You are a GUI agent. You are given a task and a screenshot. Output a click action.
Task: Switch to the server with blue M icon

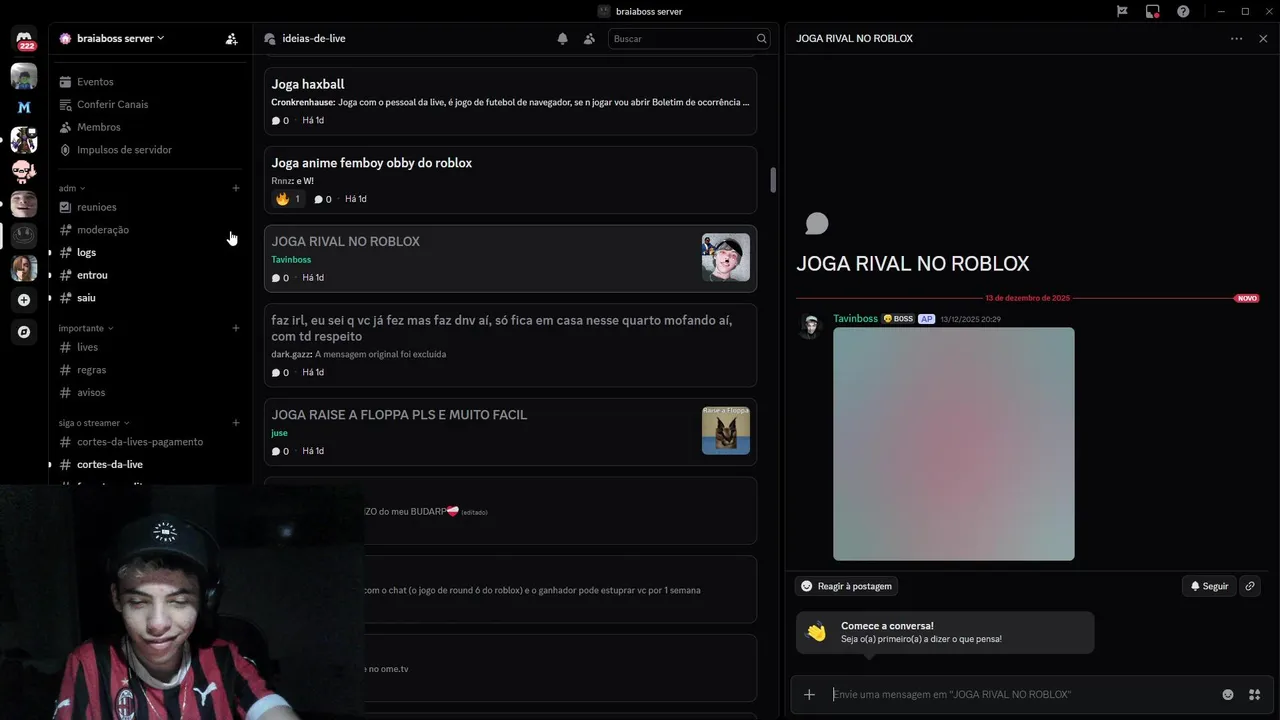click(x=25, y=107)
